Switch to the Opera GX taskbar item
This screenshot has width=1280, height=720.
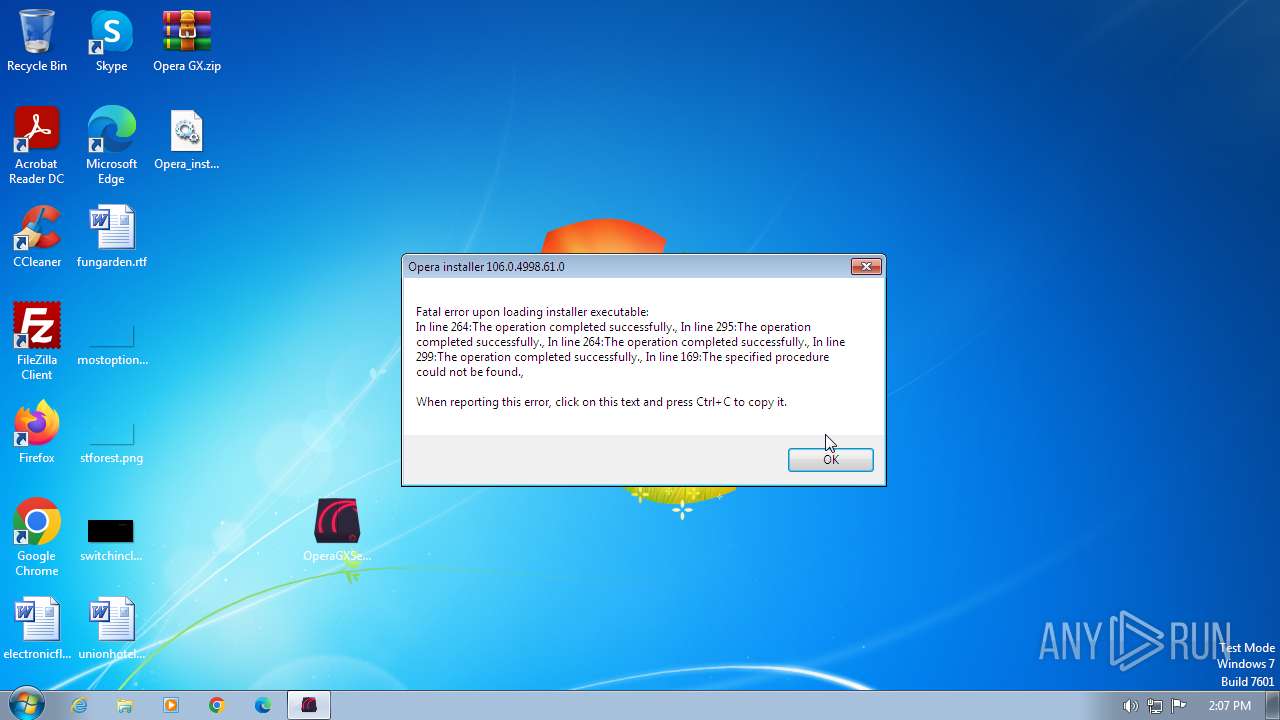(309, 705)
